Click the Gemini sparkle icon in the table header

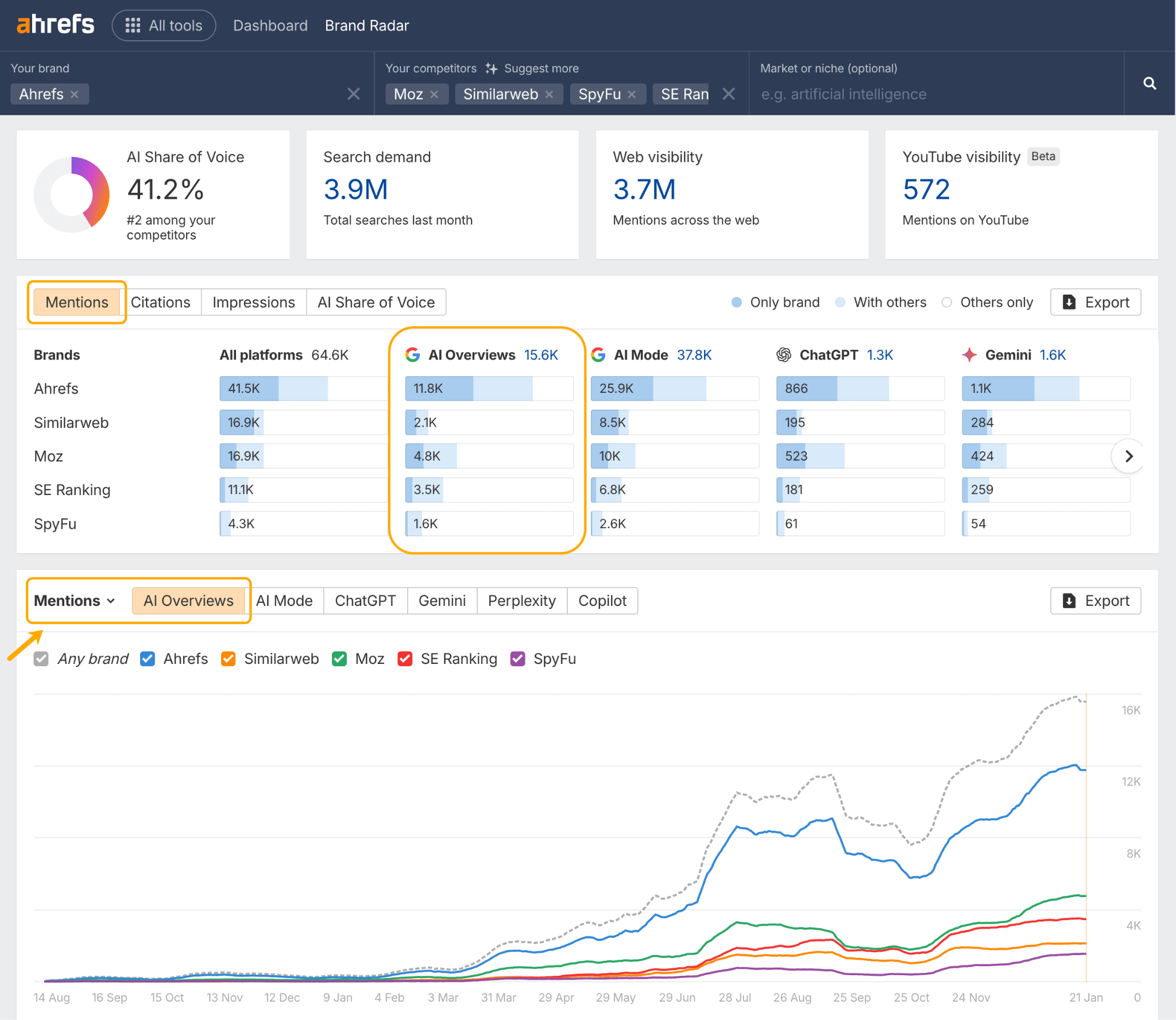tap(969, 355)
